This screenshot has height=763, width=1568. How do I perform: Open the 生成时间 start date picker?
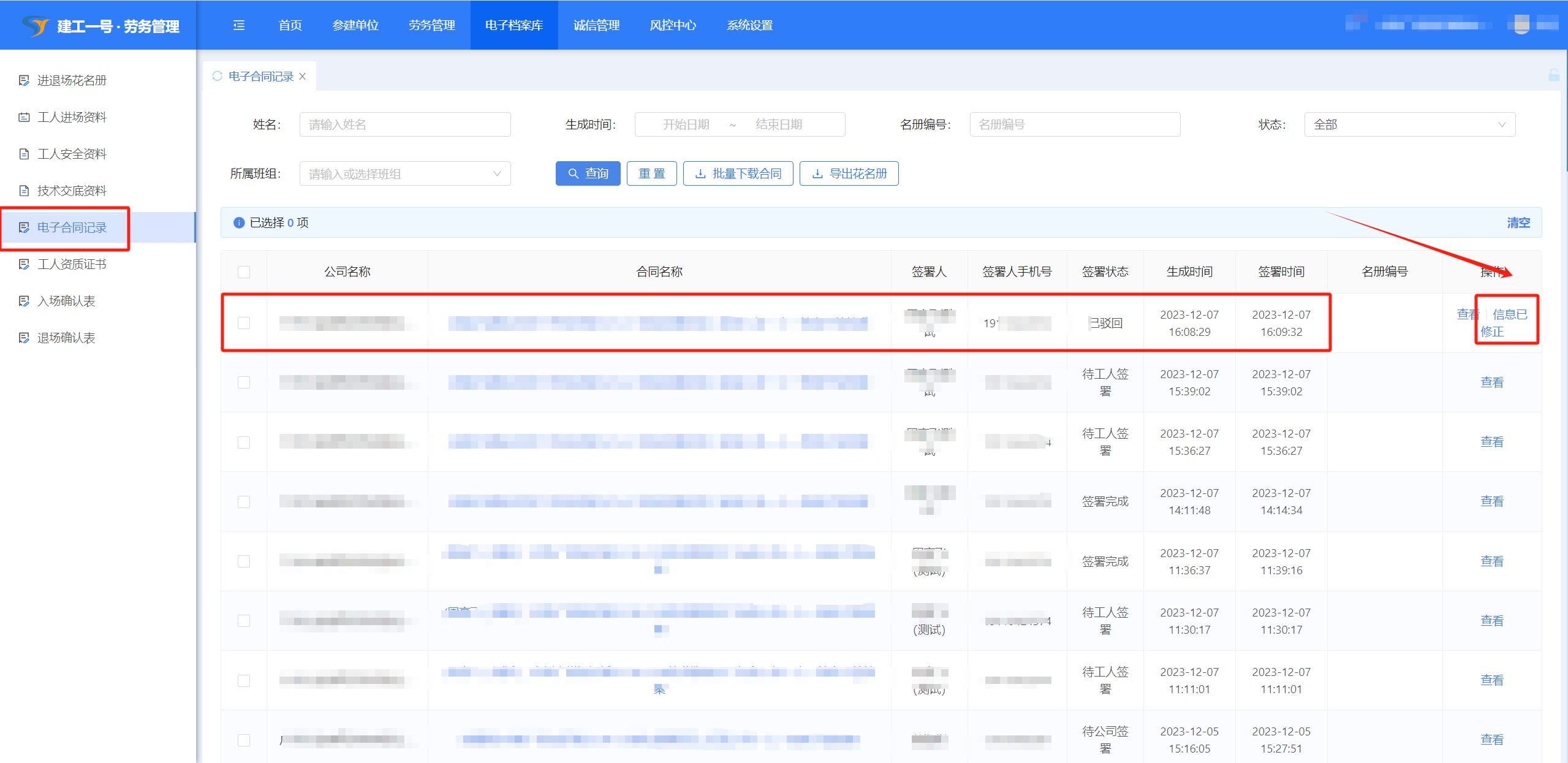tap(686, 124)
